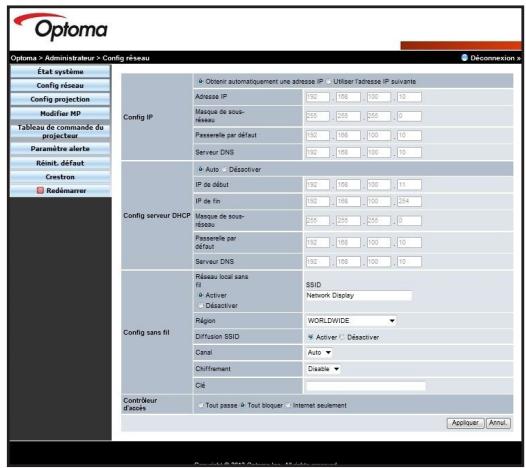Image resolution: width=526 pixels, height=468 pixels.
Task: Click first octet of DHCP Masque de sous-réseau
Action: (x=317, y=221)
